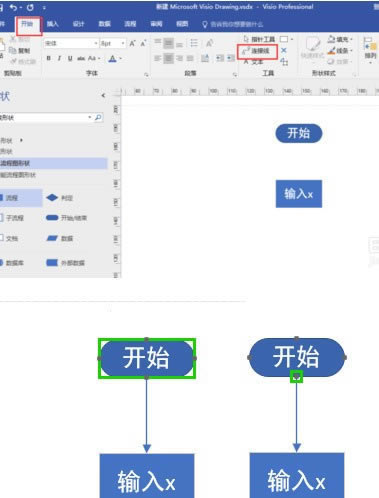Click the Justify paragraph icon
The image size is (379, 498).
(190, 58)
